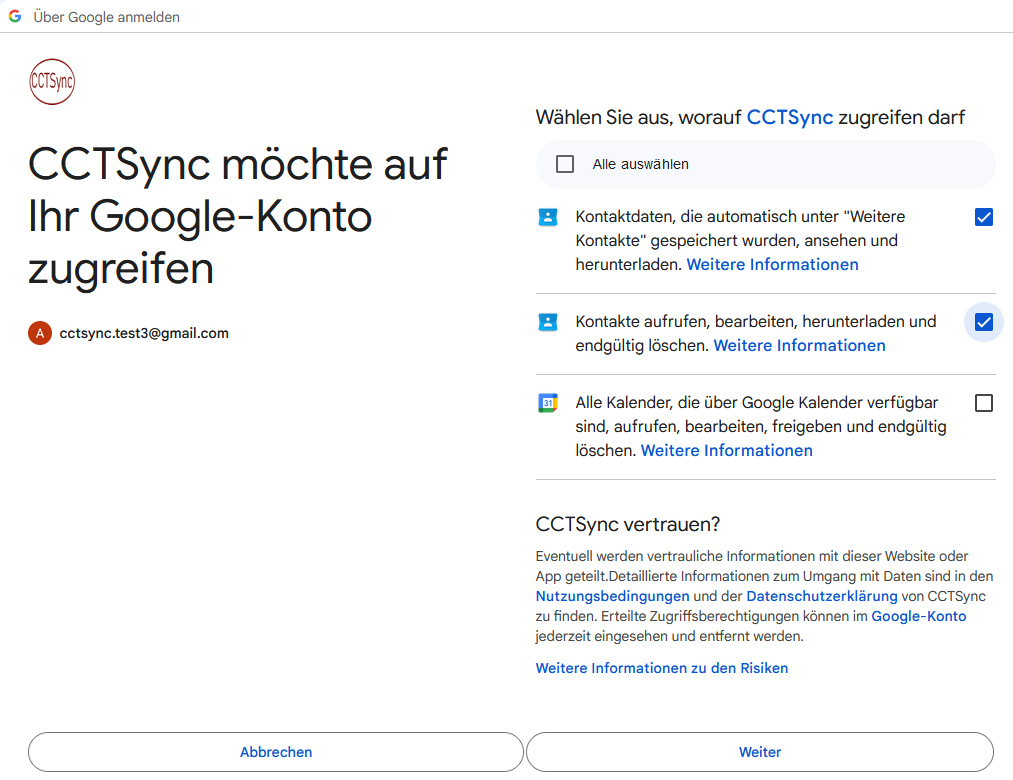Viewport: 1013px width, 780px height.
Task: Open the Datenschutzerklärung link
Action: pos(822,596)
